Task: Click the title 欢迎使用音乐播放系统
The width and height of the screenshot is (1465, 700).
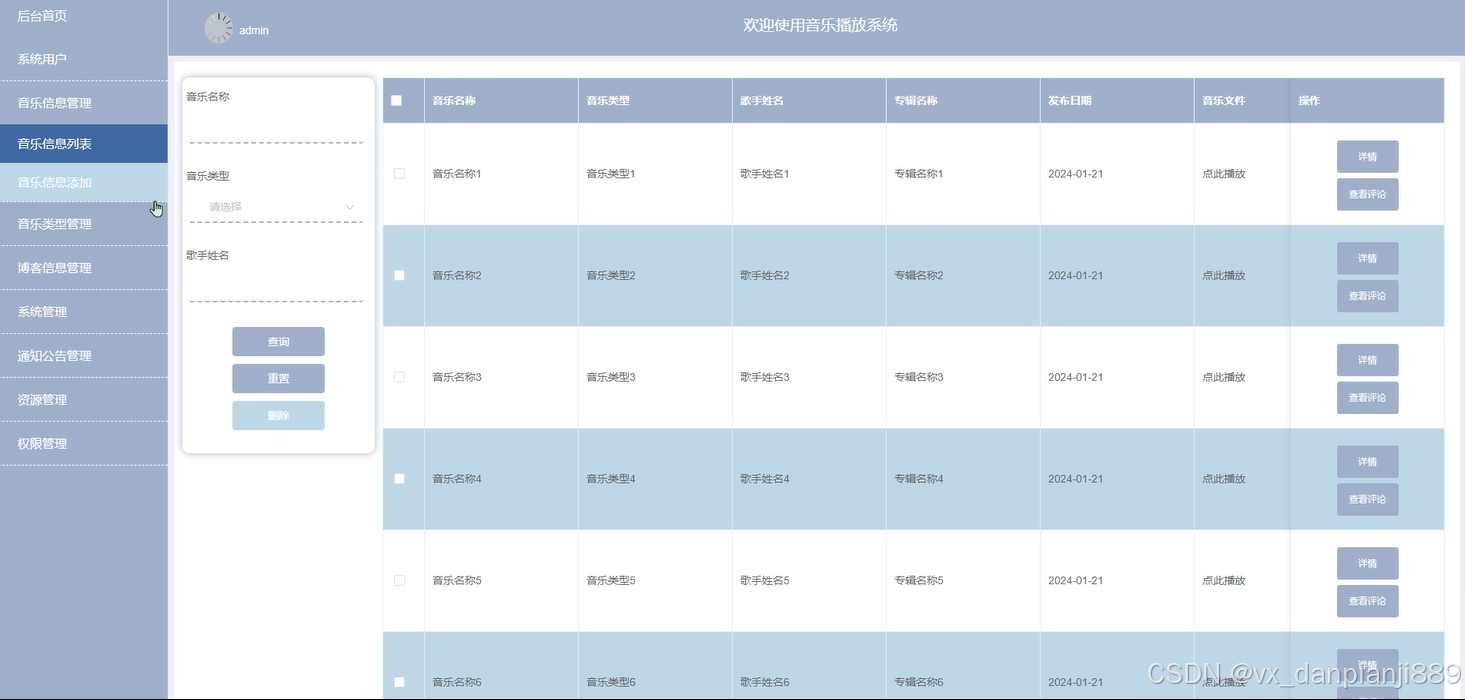Action: tap(821, 25)
